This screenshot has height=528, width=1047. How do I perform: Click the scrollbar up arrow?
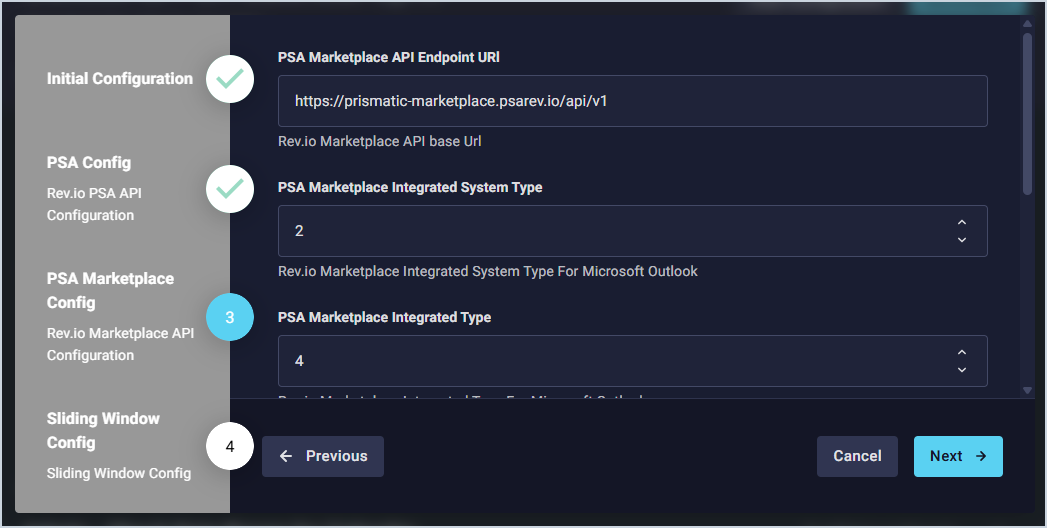click(x=1027, y=22)
